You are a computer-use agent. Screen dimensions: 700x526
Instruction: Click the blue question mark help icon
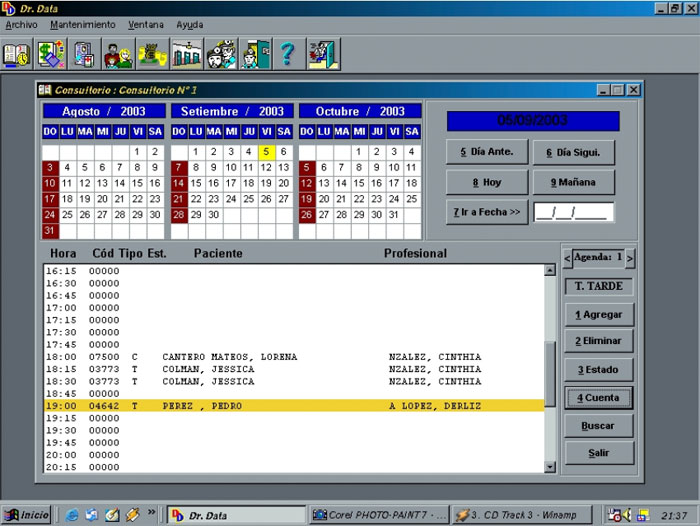click(288, 54)
